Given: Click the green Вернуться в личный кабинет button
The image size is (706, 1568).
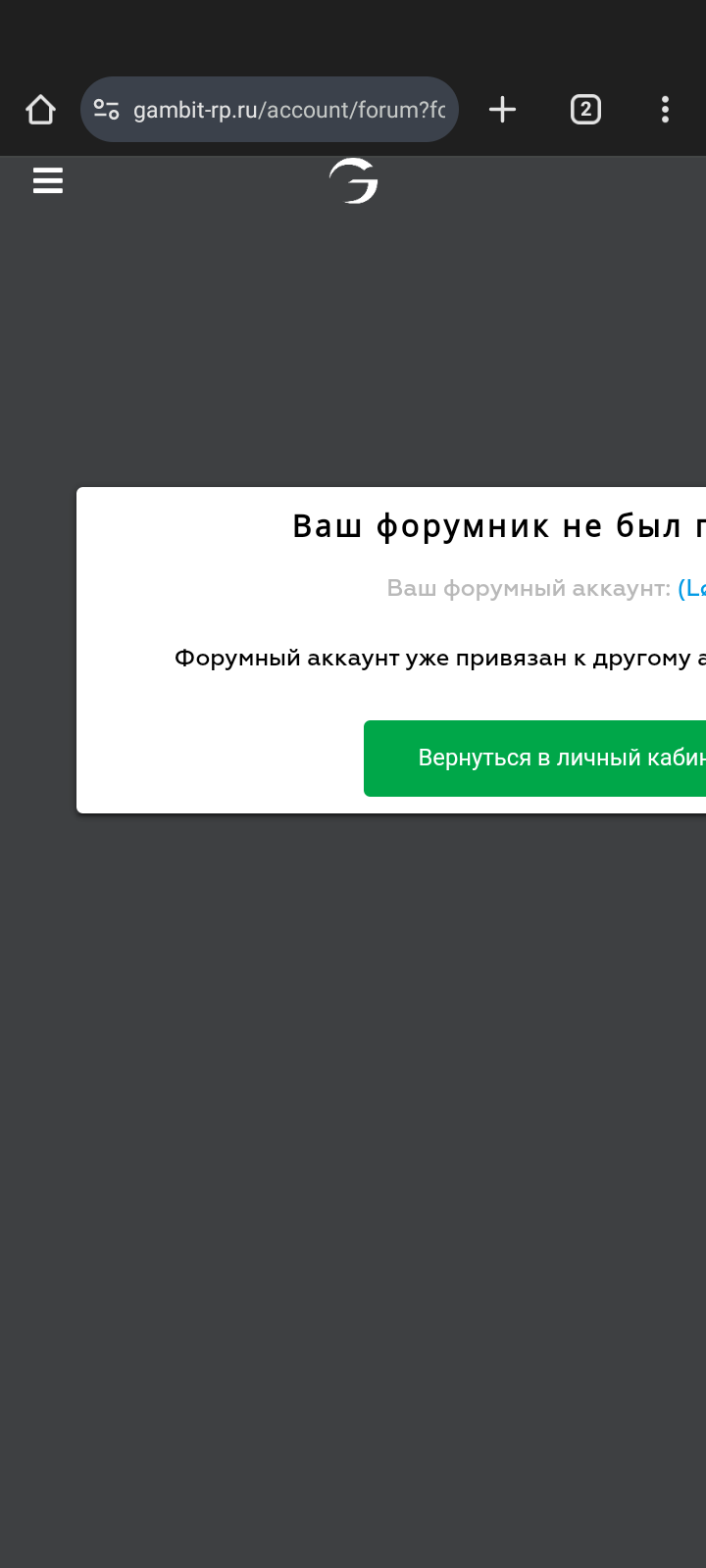Looking at the screenshot, I should pos(534,759).
